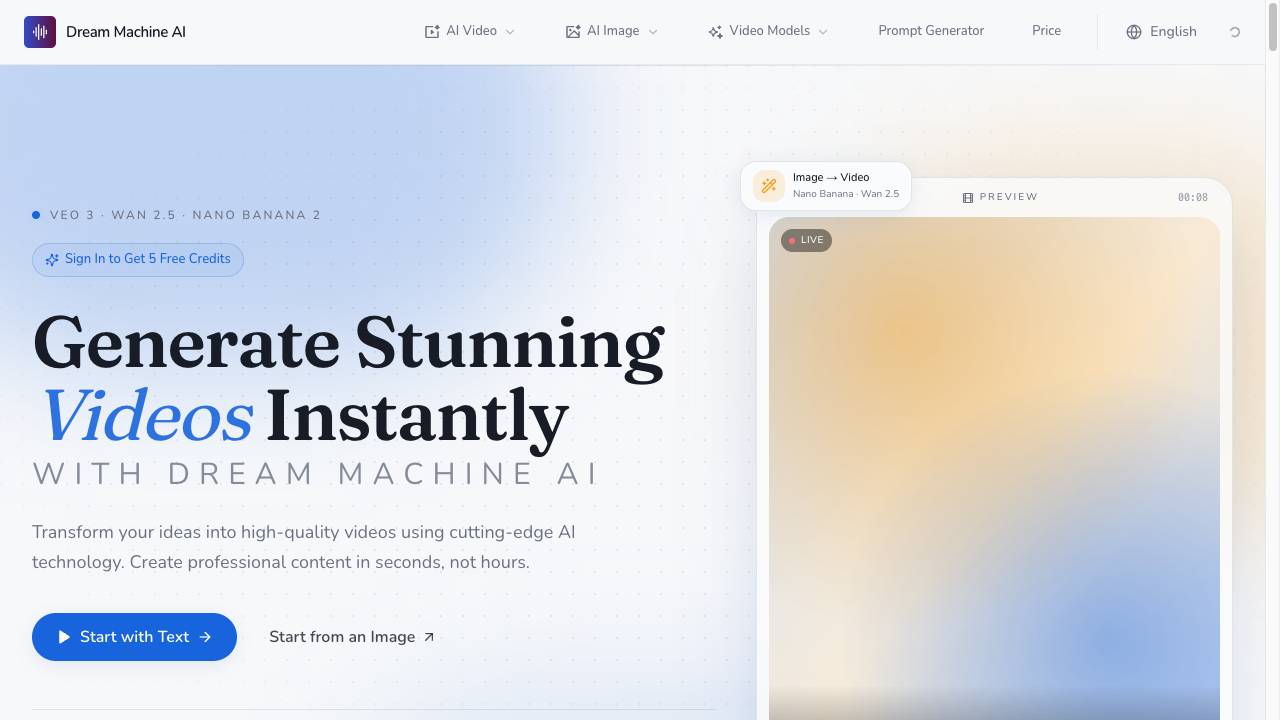Click the word "Instantly" in the heading
Screen dimensions: 1280x720
coord(418,418)
